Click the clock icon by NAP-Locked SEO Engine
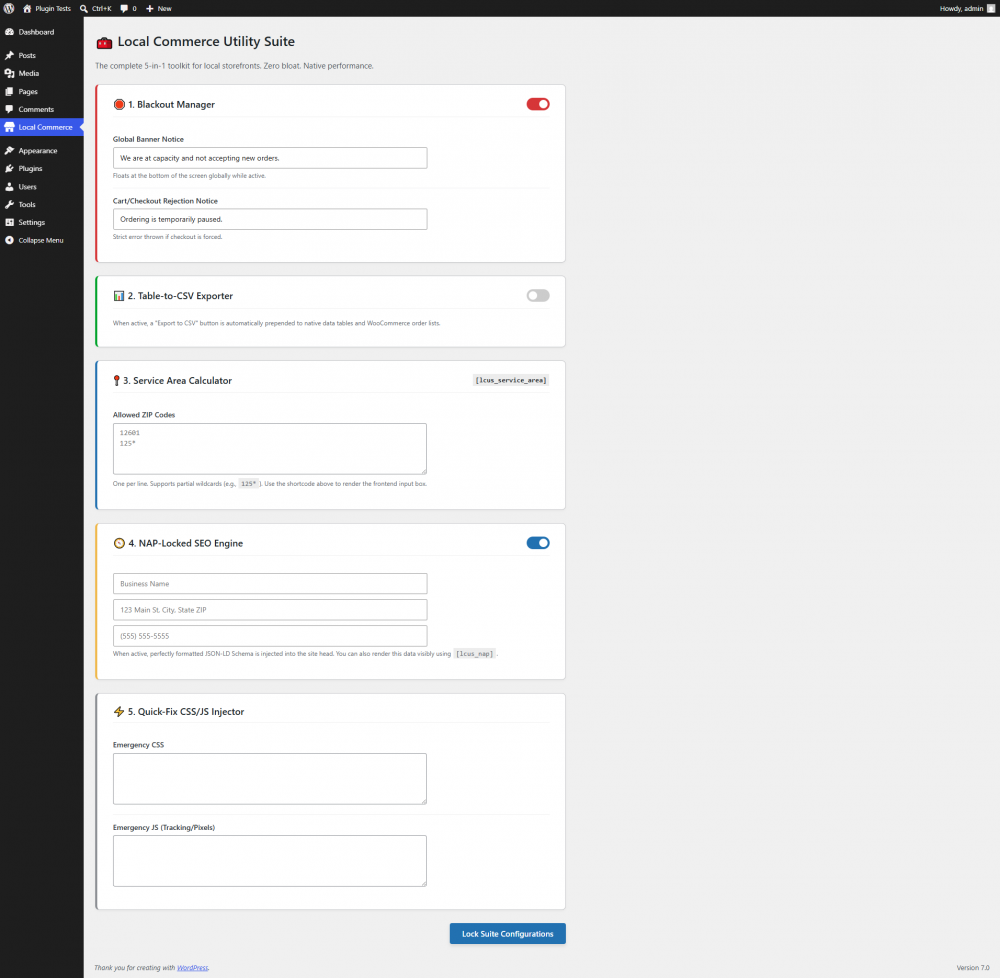The width and height of the screenshot is (1000, 978). pos(119,543)
